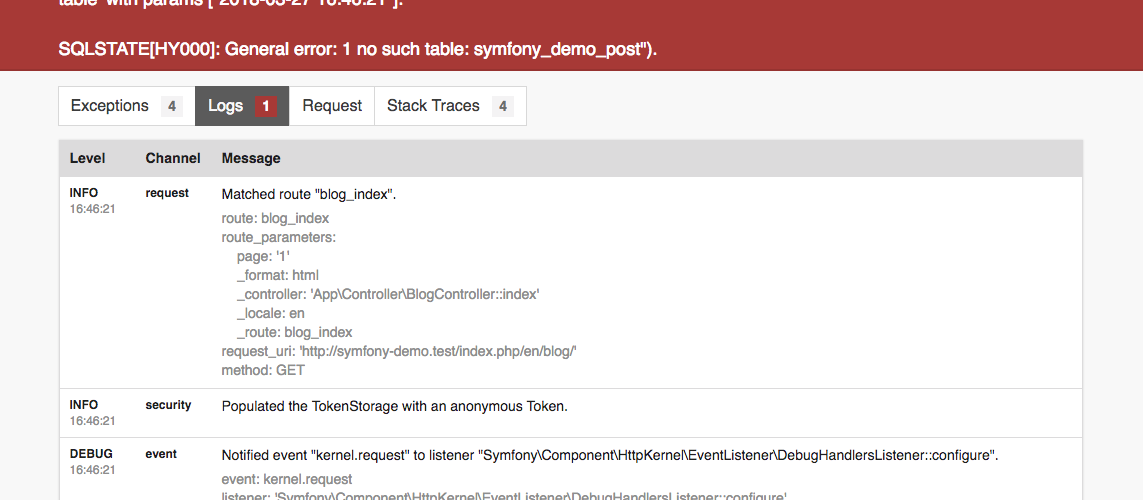1143x500 pixels.
Task: Select 'Matched route "blog_index".' message text
Action: pos(309,195)
